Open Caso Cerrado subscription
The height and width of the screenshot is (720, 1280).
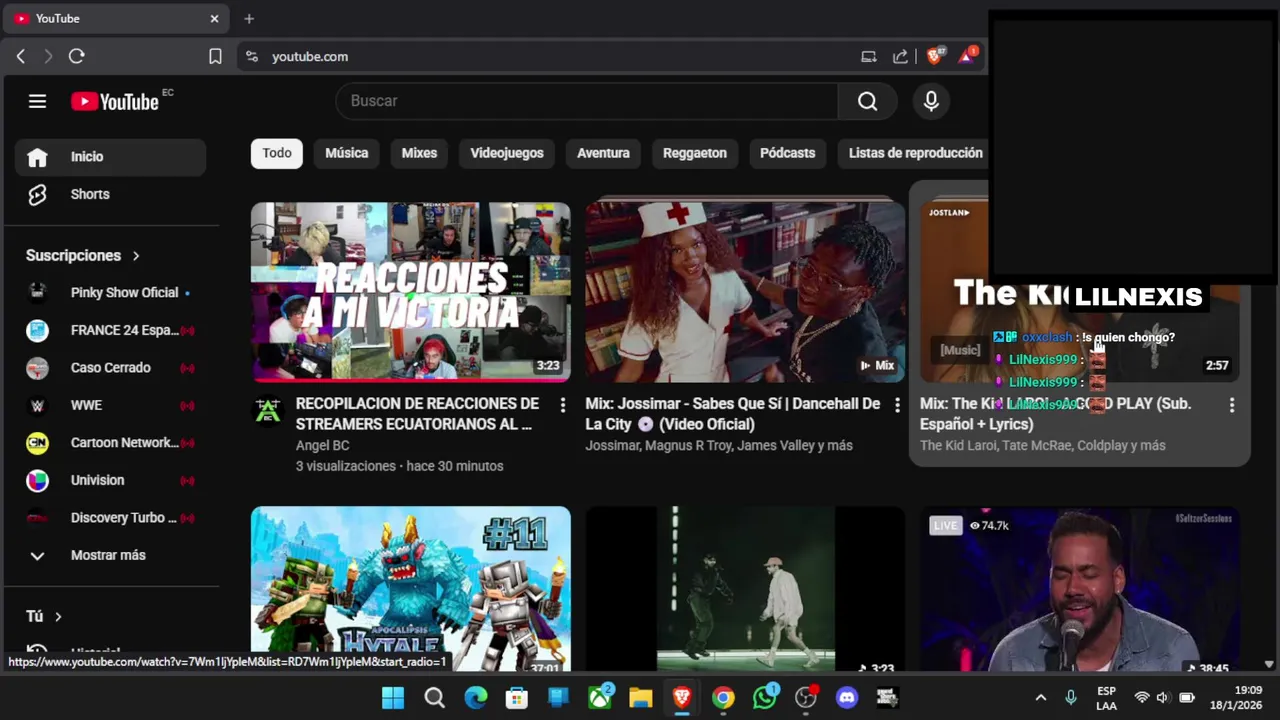(110, 368)
